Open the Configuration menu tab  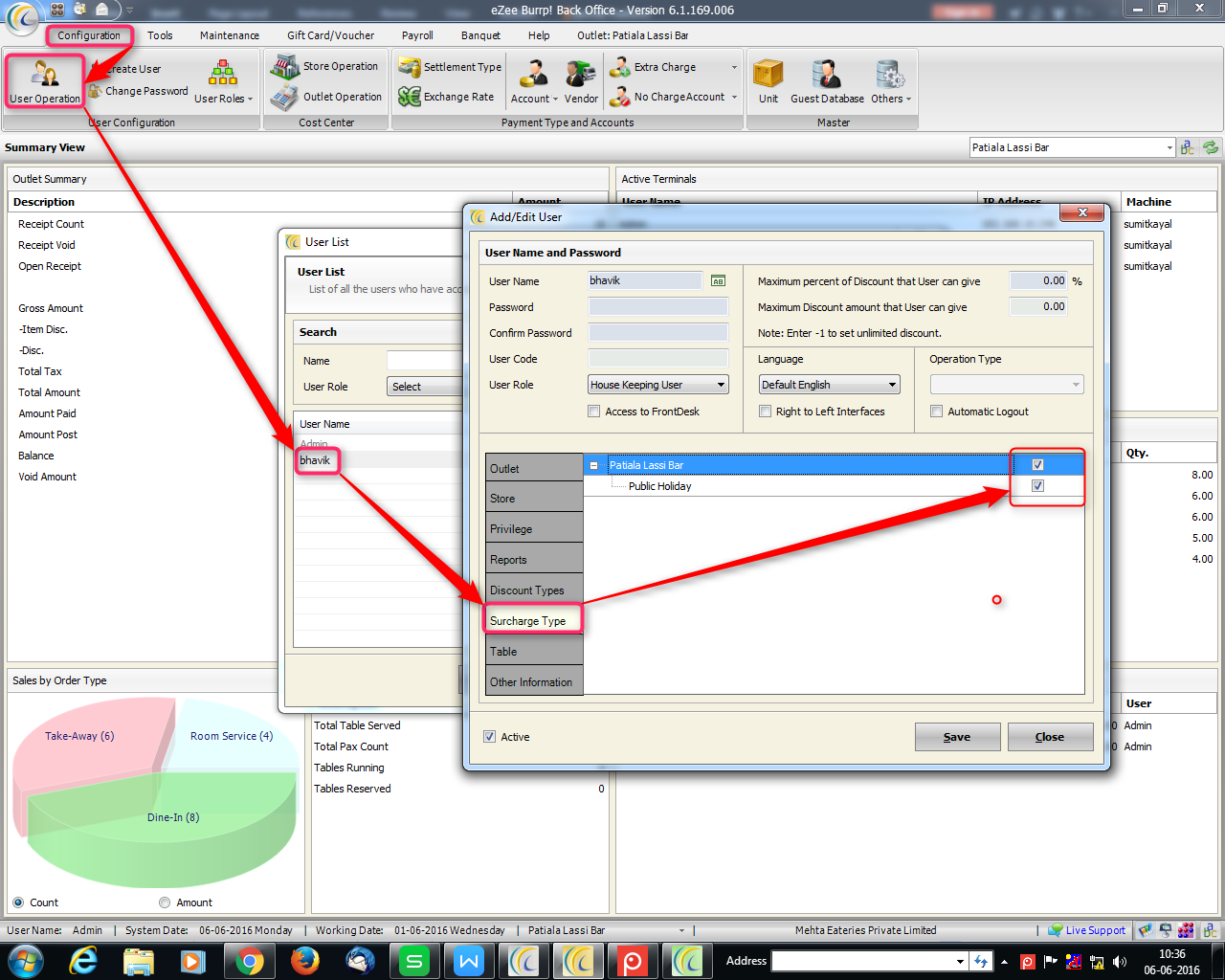click(89, 35)
